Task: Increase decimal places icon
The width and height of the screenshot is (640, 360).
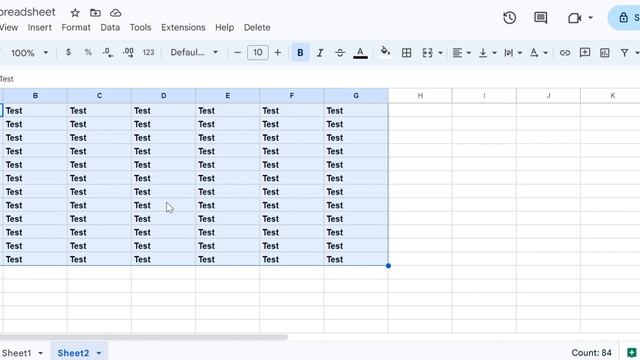Action: pyautogui.click(x=128, y=52)
